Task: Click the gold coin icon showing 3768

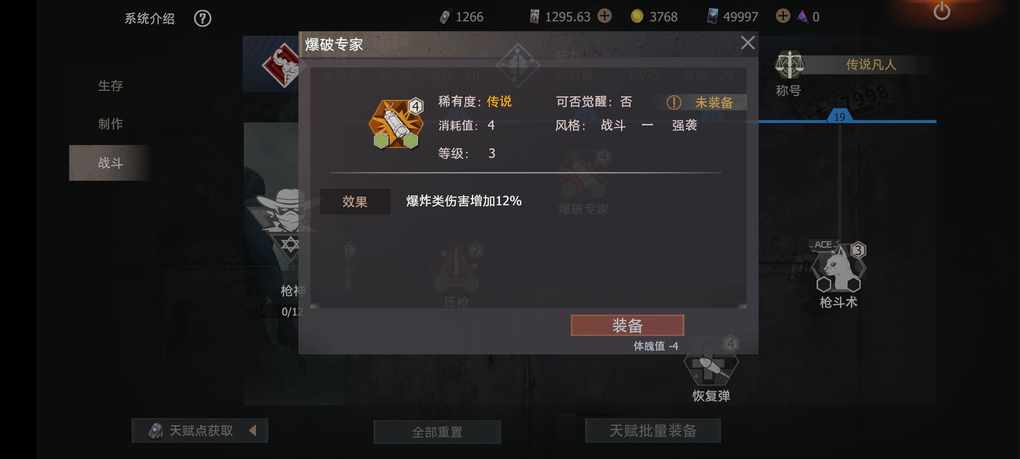Action: 636,17
